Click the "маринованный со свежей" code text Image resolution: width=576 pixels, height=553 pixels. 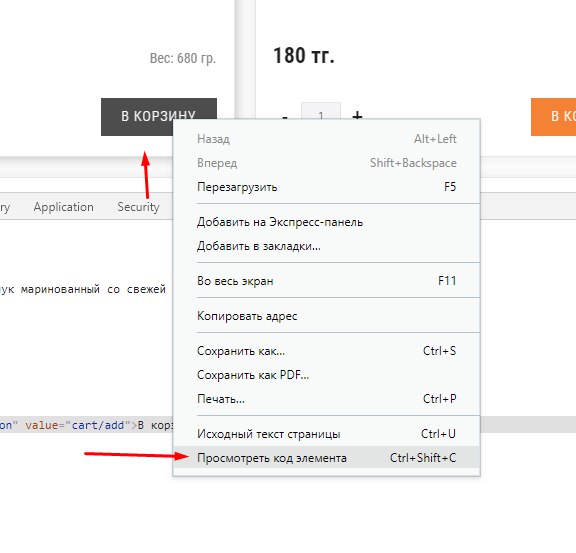(93, 289)
